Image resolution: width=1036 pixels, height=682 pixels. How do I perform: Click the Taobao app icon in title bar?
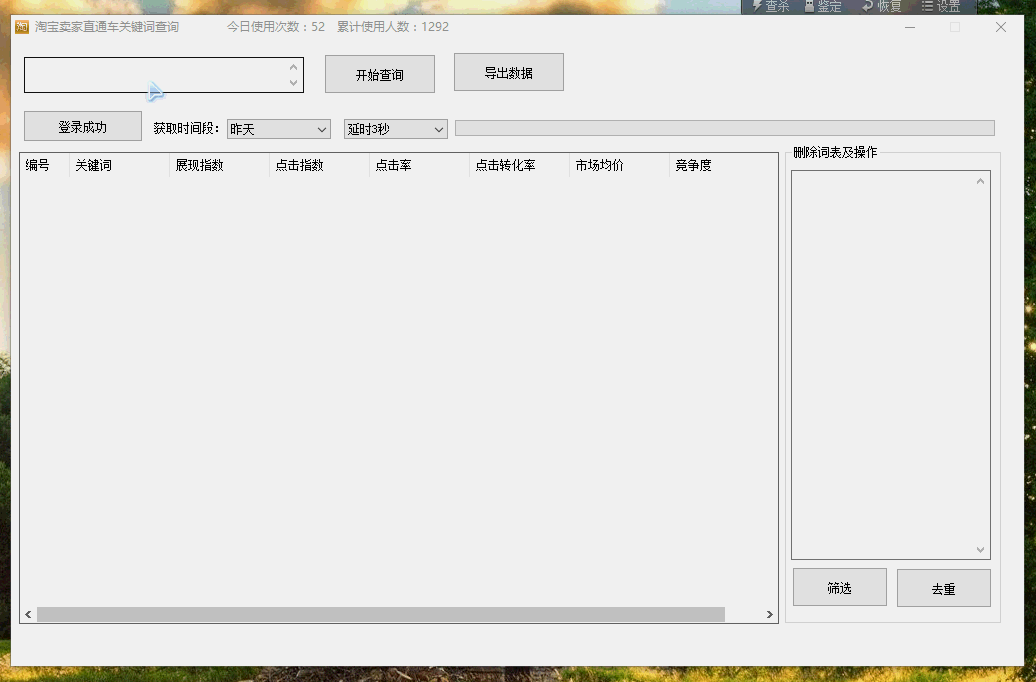coord(22,27)
